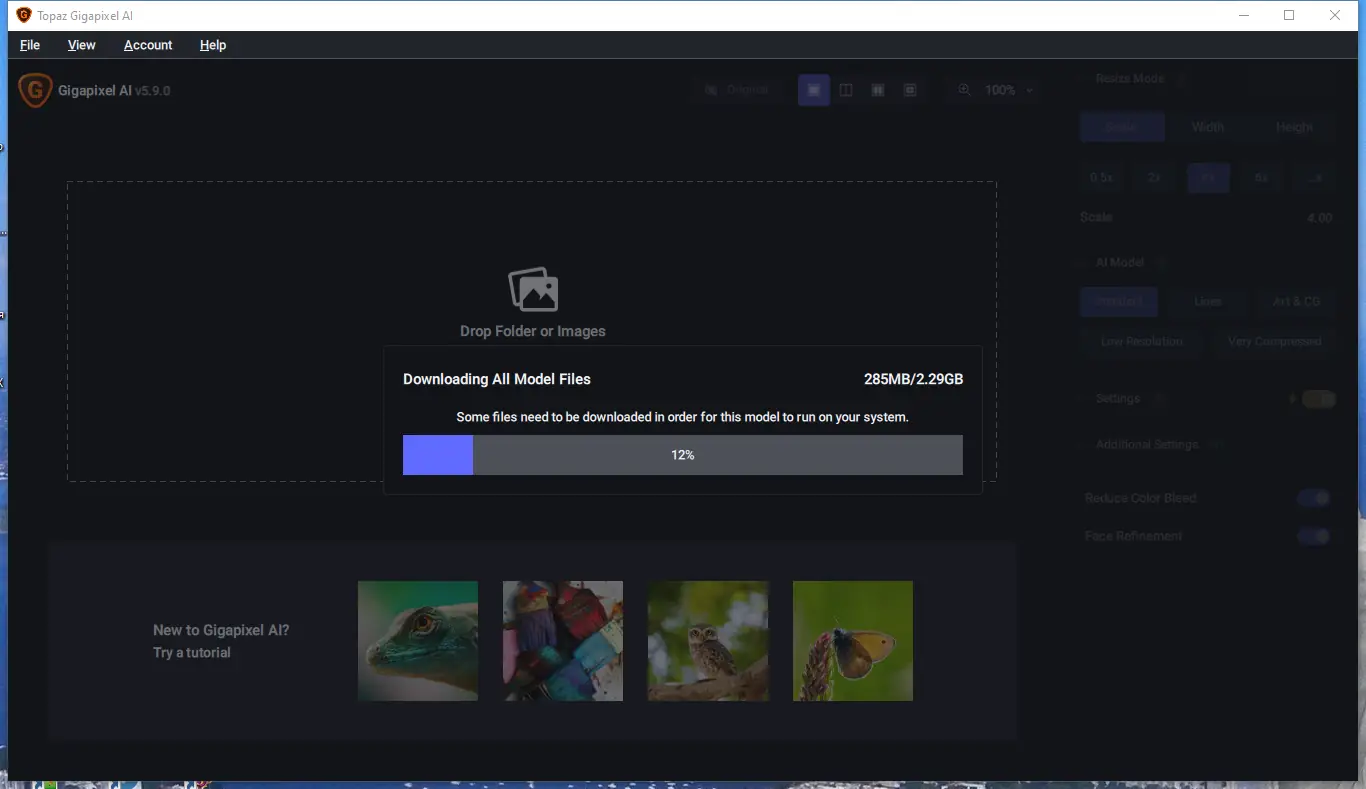This screenshot has height=789, width=1366.
Task: Open the Account menu
Action: tap(148, 45)
